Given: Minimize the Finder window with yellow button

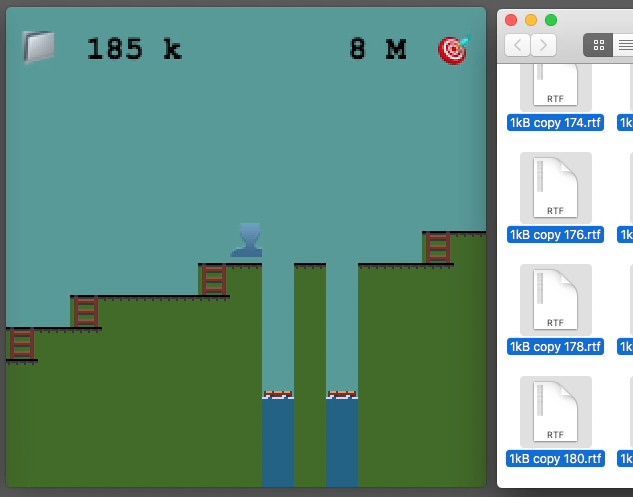Looking at the screenshot, I should pyautogui.click(x=531, y=20).
